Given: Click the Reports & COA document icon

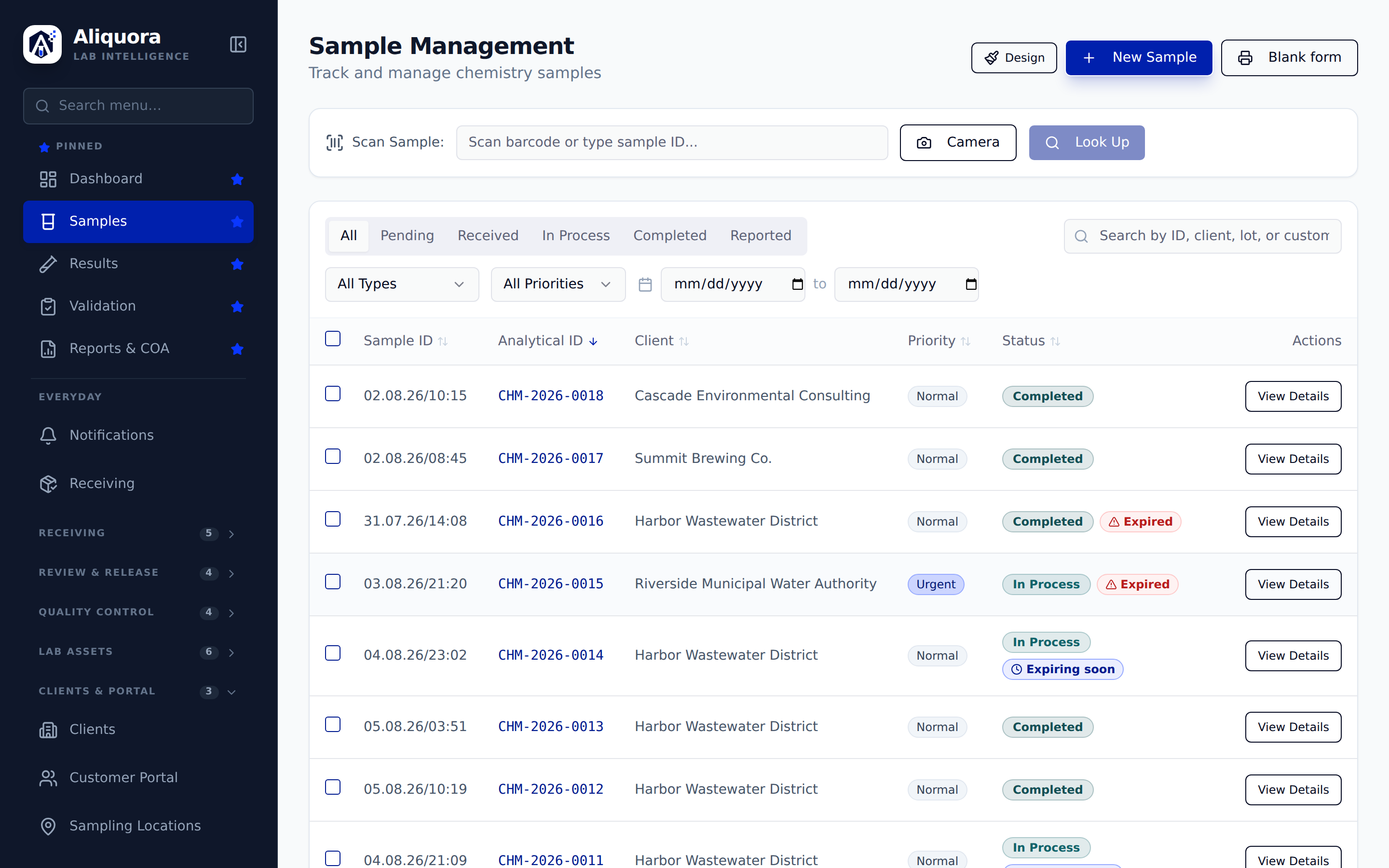Looking at the screenshot, I should pyautogui.click(x=48, y=349).
